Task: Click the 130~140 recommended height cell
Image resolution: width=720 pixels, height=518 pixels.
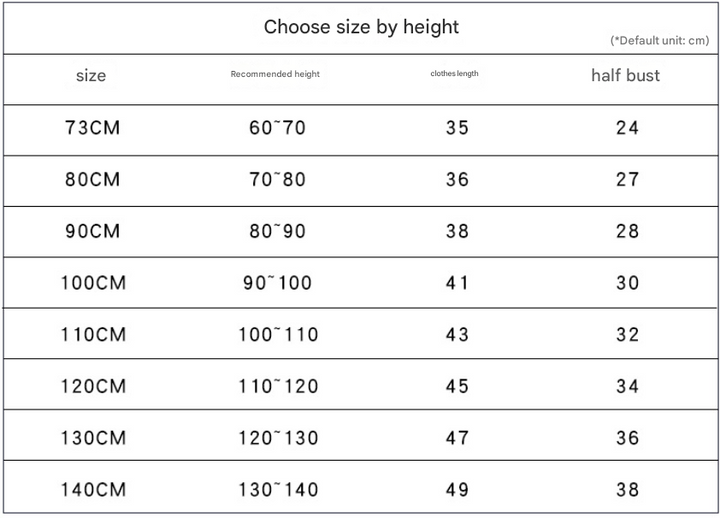Action: pos(278,490)
